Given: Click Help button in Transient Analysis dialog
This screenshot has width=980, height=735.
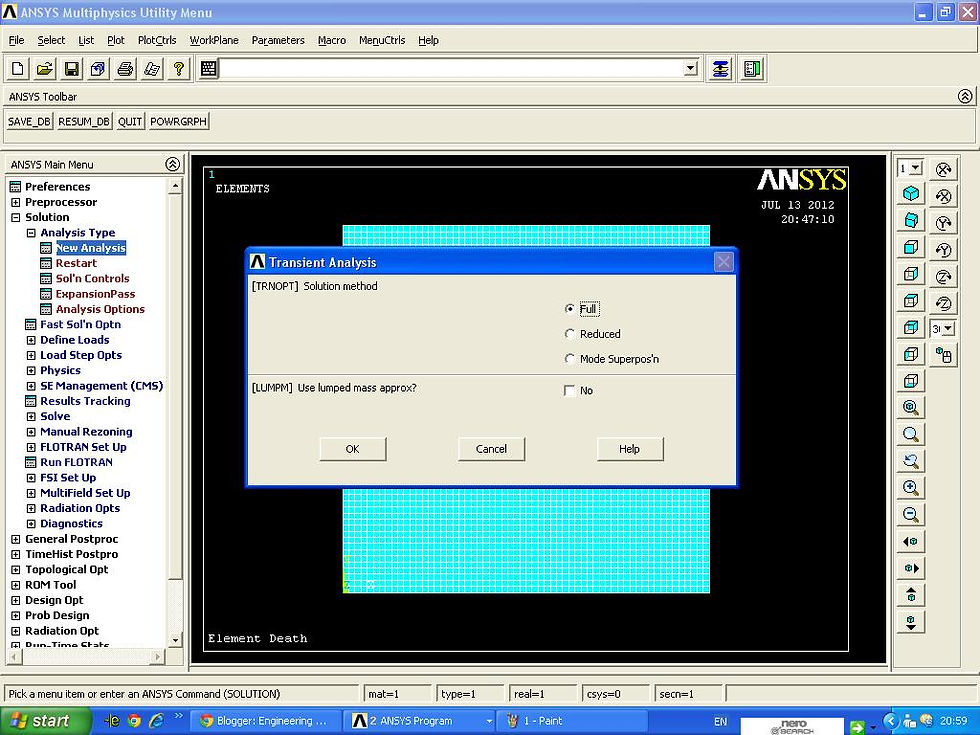Looking at the screenshot, I should [x=629, y=449].
